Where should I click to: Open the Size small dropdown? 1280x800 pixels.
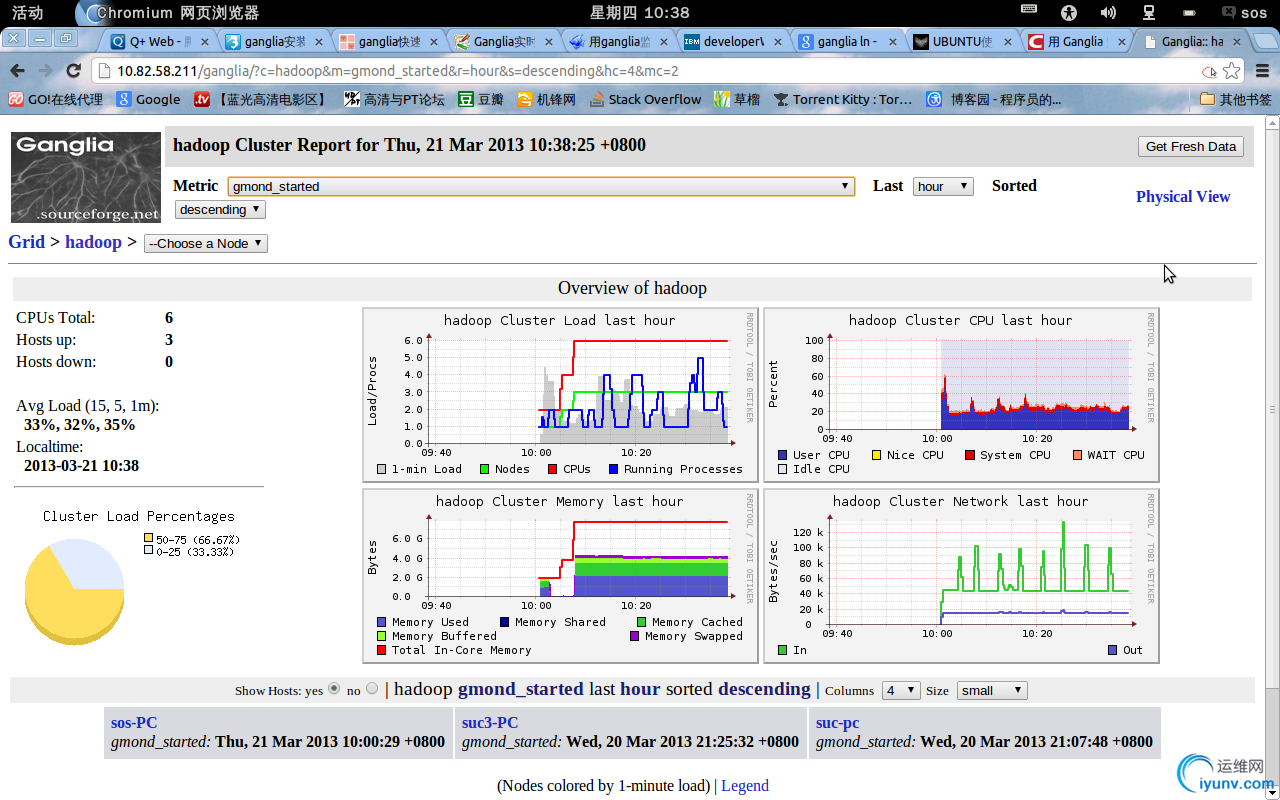tap(992, 690)
